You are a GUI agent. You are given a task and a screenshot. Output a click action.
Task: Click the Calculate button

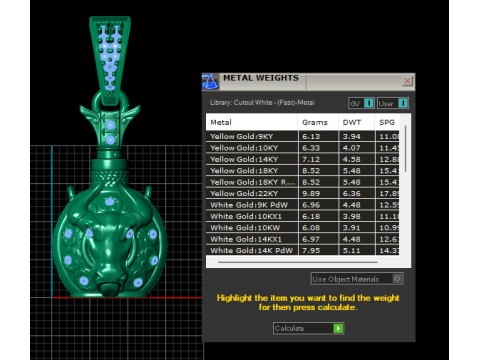tap(308, 328)
